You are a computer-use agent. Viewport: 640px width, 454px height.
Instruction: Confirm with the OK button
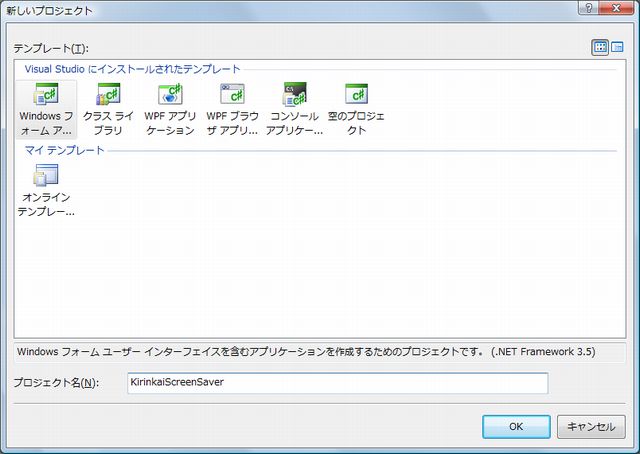tap(516, 427)
